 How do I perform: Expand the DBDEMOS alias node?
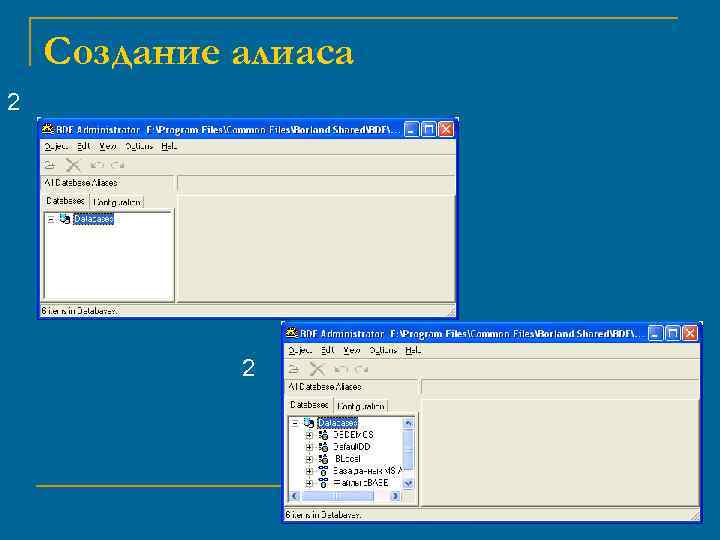309,435
